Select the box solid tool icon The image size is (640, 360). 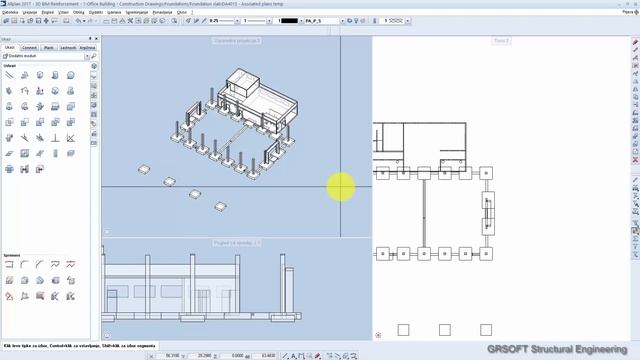(40, 75)
